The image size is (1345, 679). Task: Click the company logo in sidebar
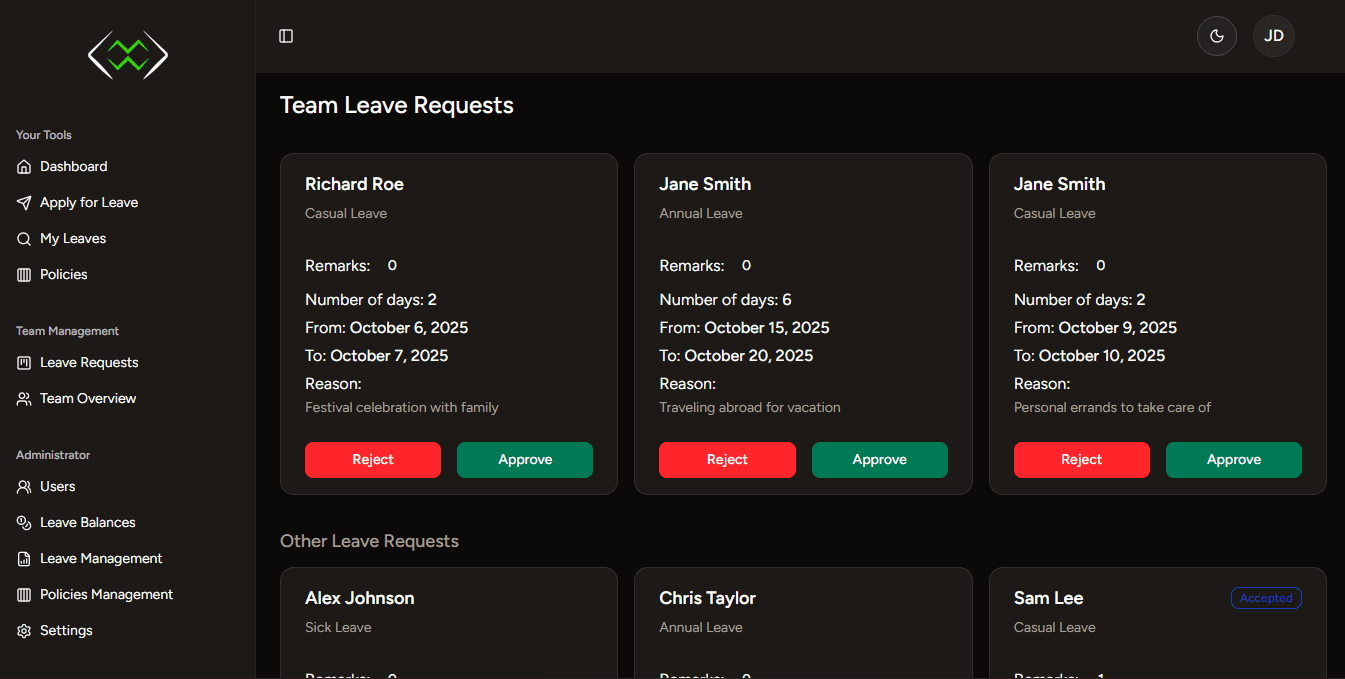click(128, 54)
